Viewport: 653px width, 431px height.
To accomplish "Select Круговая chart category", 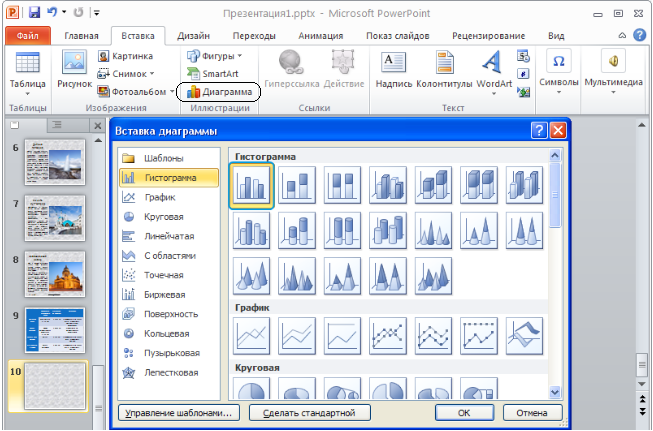I will point(169,217).
